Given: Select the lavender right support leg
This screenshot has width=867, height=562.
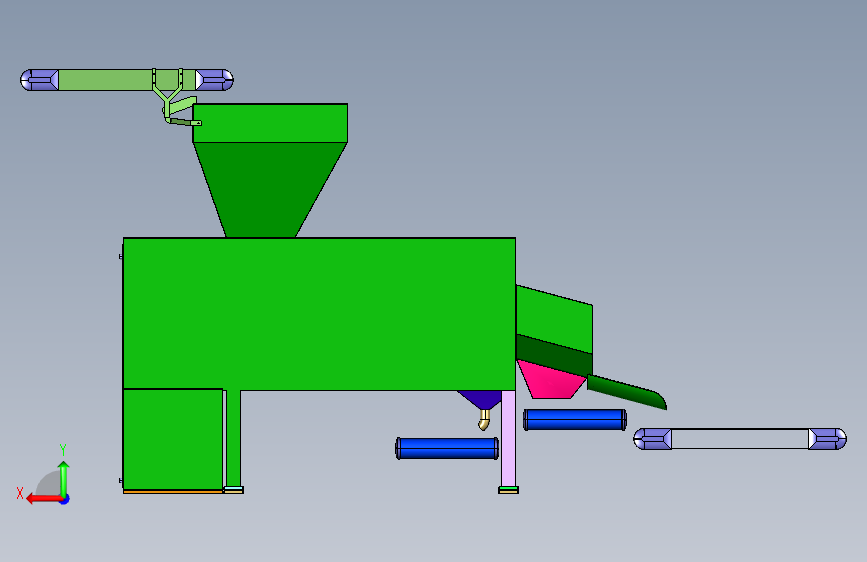Looking at the screenshot, I should pos(508,438).
